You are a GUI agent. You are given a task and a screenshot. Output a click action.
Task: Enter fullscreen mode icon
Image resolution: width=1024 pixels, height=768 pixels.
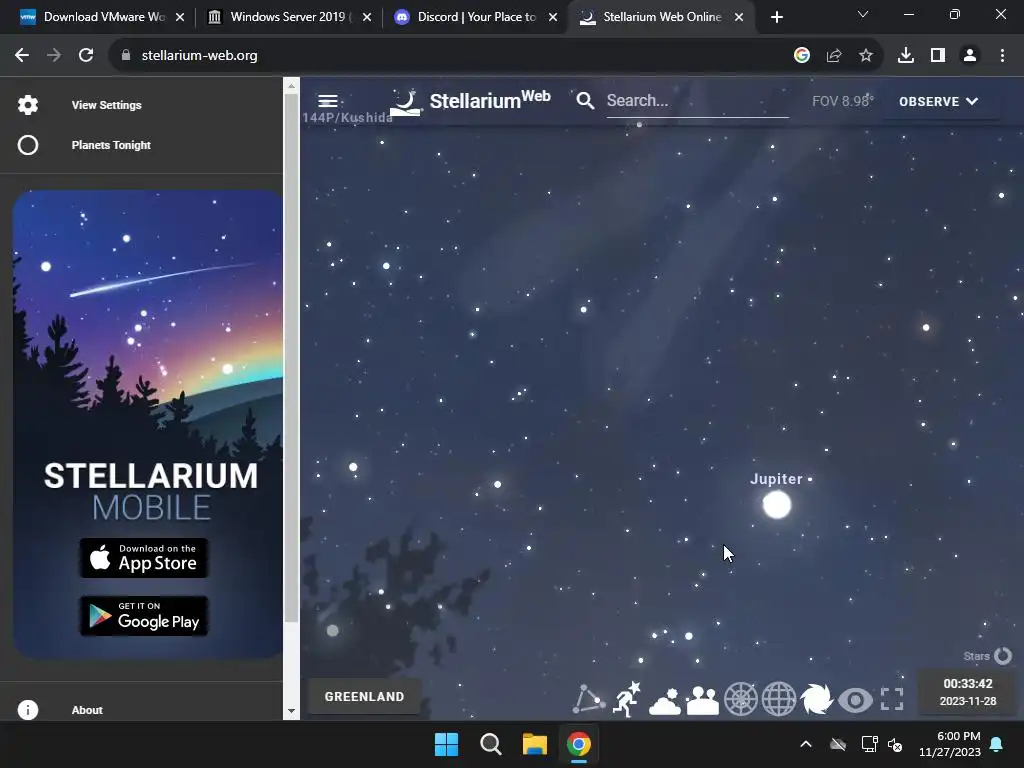coord(892,699)
